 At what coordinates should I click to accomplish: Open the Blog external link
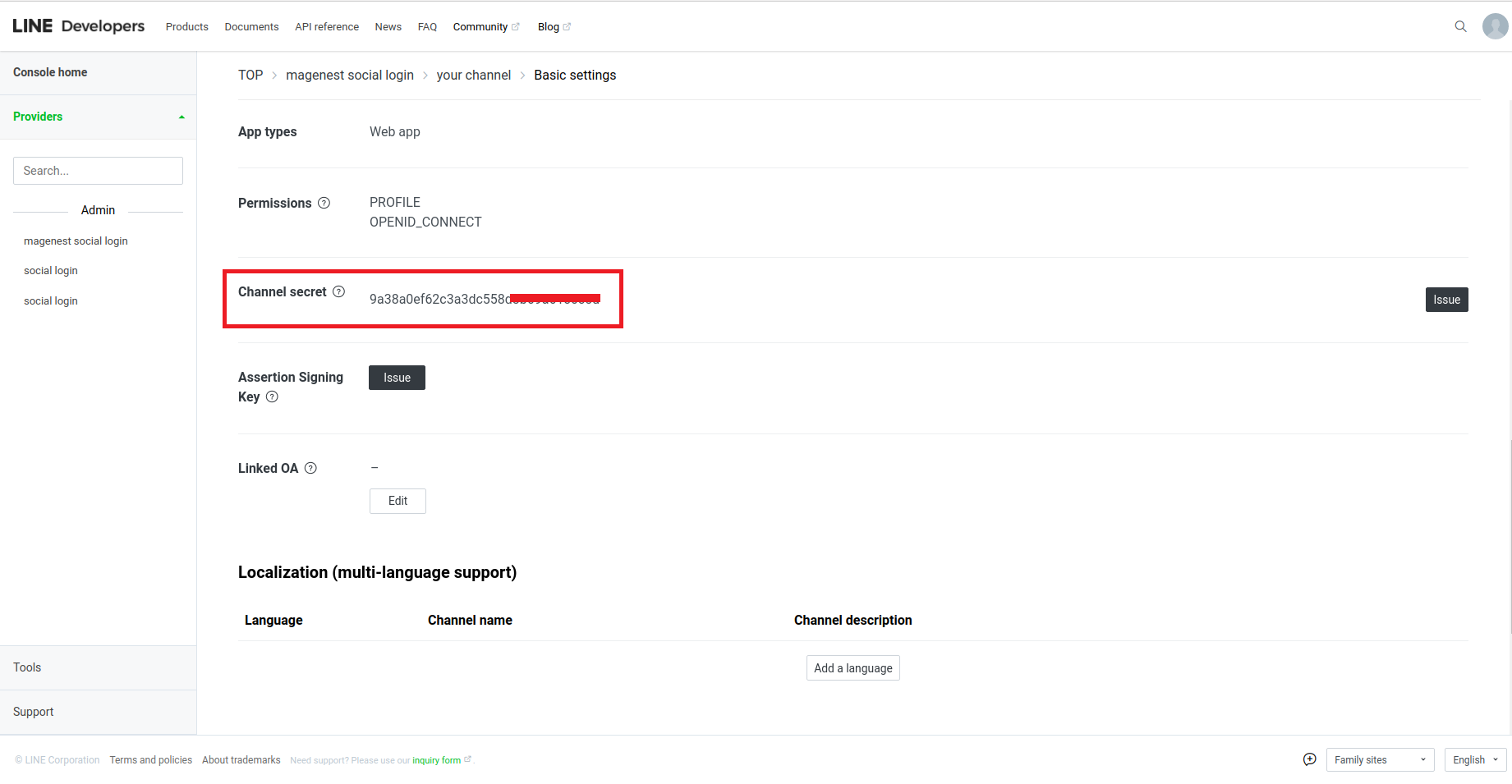tap(554, 27)
